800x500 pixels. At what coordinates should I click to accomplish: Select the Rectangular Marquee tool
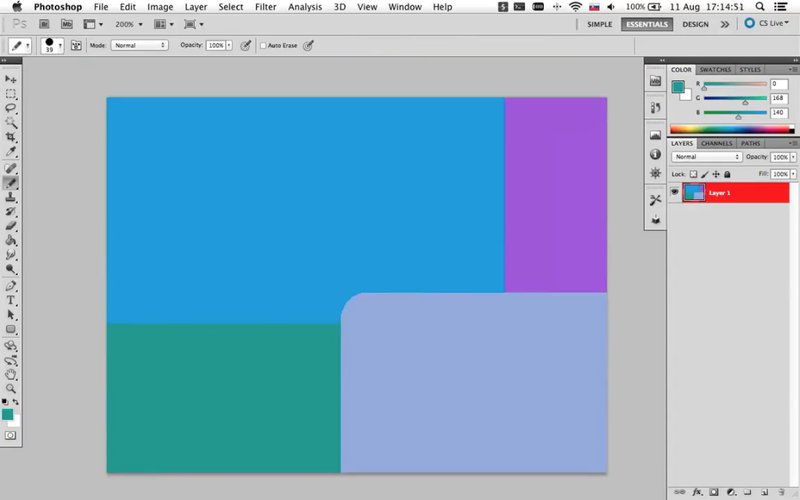point(11,94)
